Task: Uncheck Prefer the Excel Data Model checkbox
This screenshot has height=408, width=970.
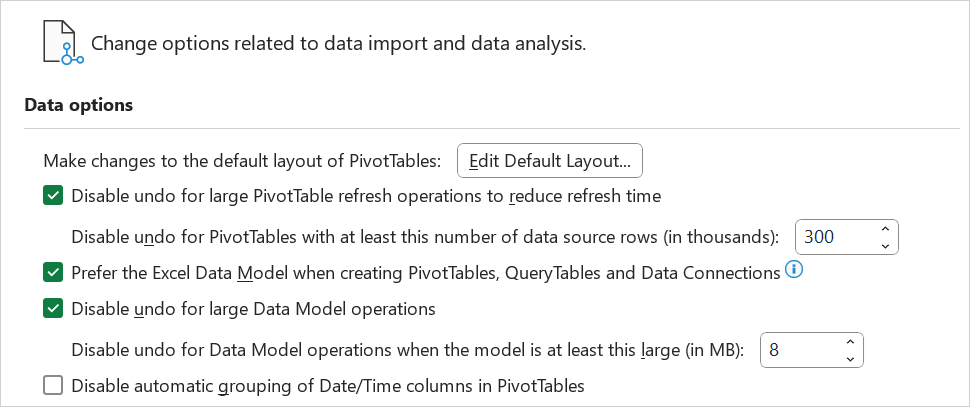Action: coord(53,272)
